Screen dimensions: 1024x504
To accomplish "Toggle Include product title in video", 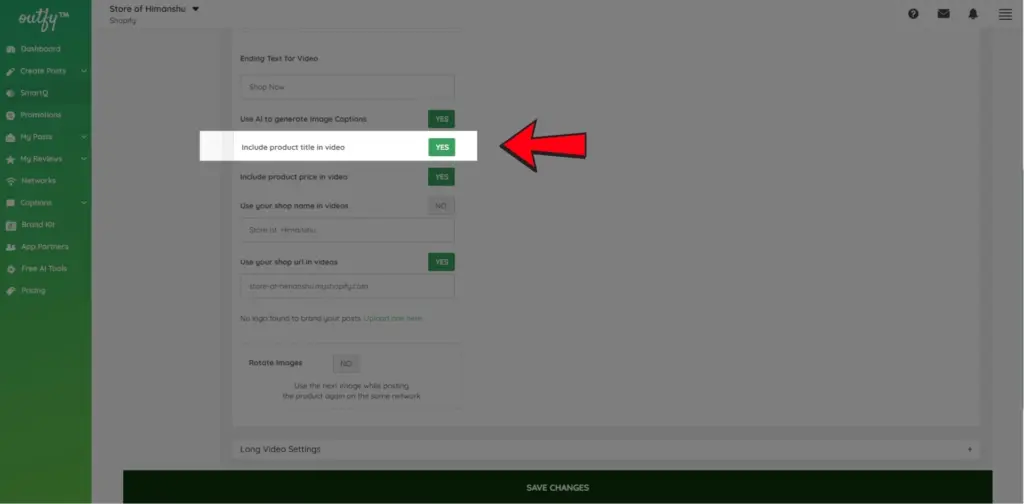I will click(x=441, y=147).
